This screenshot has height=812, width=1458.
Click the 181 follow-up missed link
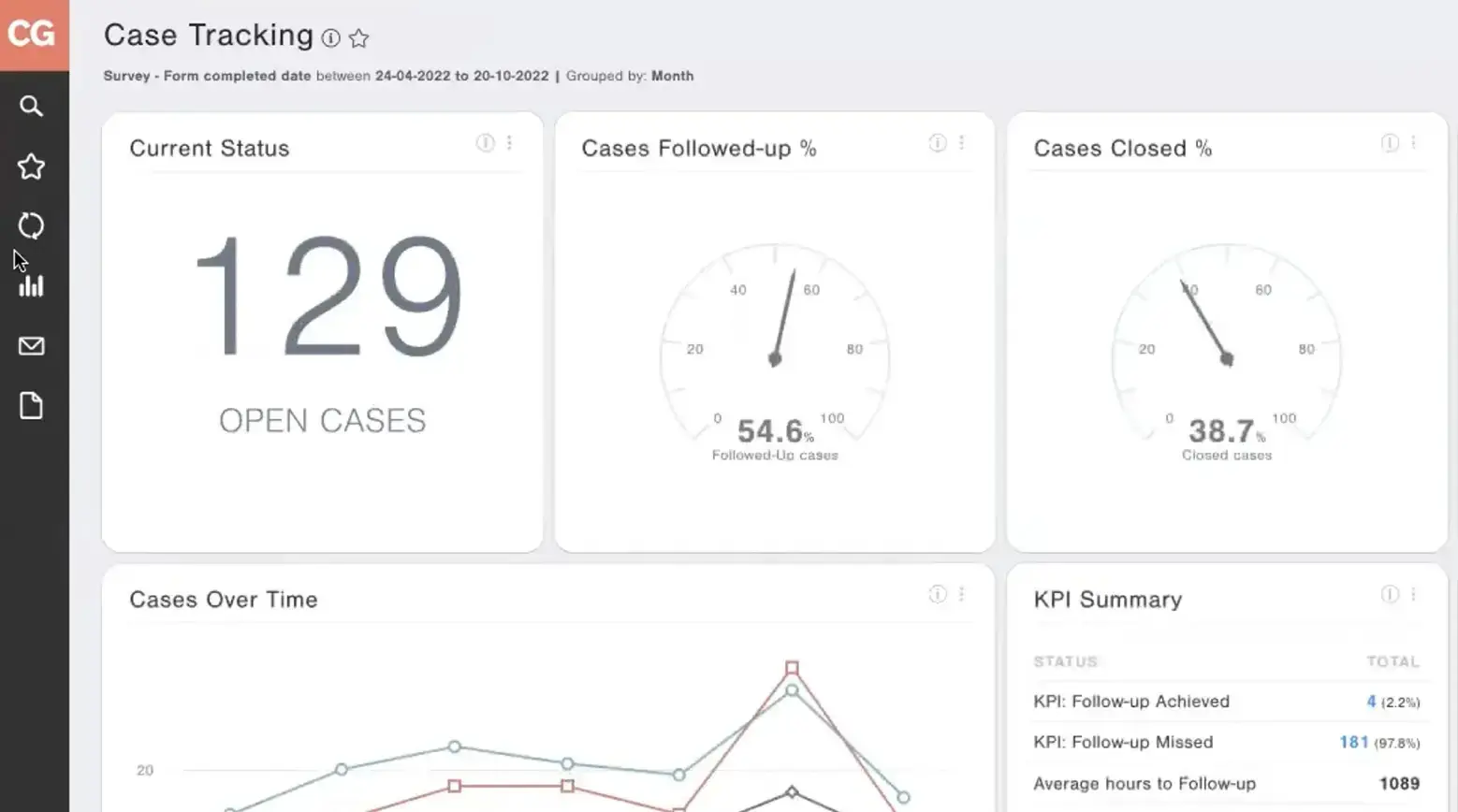[1354, 742]
